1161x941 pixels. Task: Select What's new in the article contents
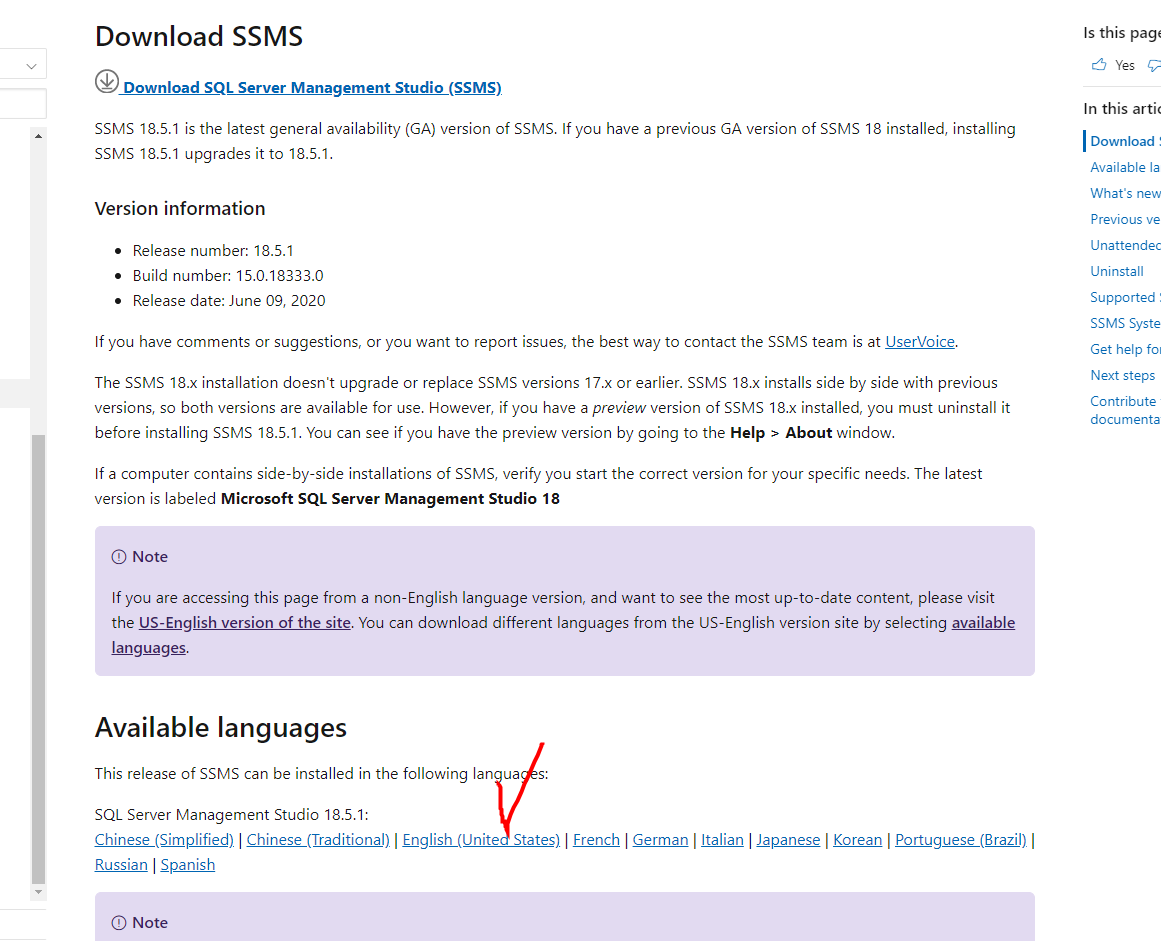pyautogui.click(x=1124, y=193)
